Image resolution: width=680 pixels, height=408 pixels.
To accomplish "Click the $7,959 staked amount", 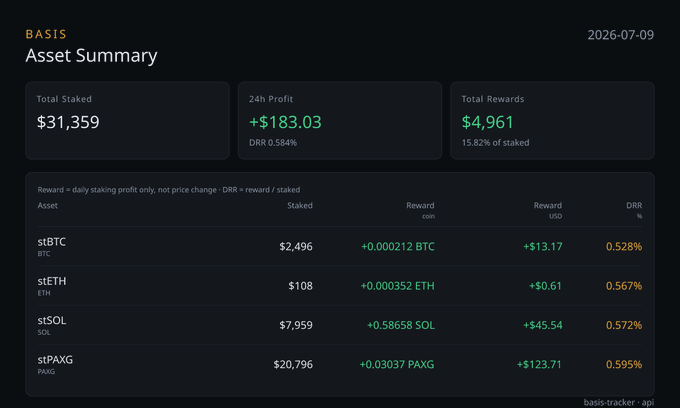I will 296,326.
